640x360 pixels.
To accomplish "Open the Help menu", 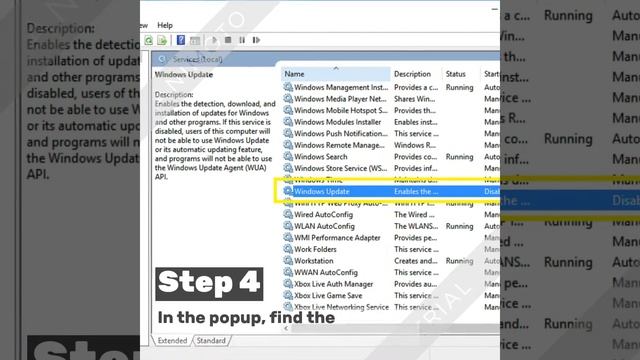I will (165, 25).
